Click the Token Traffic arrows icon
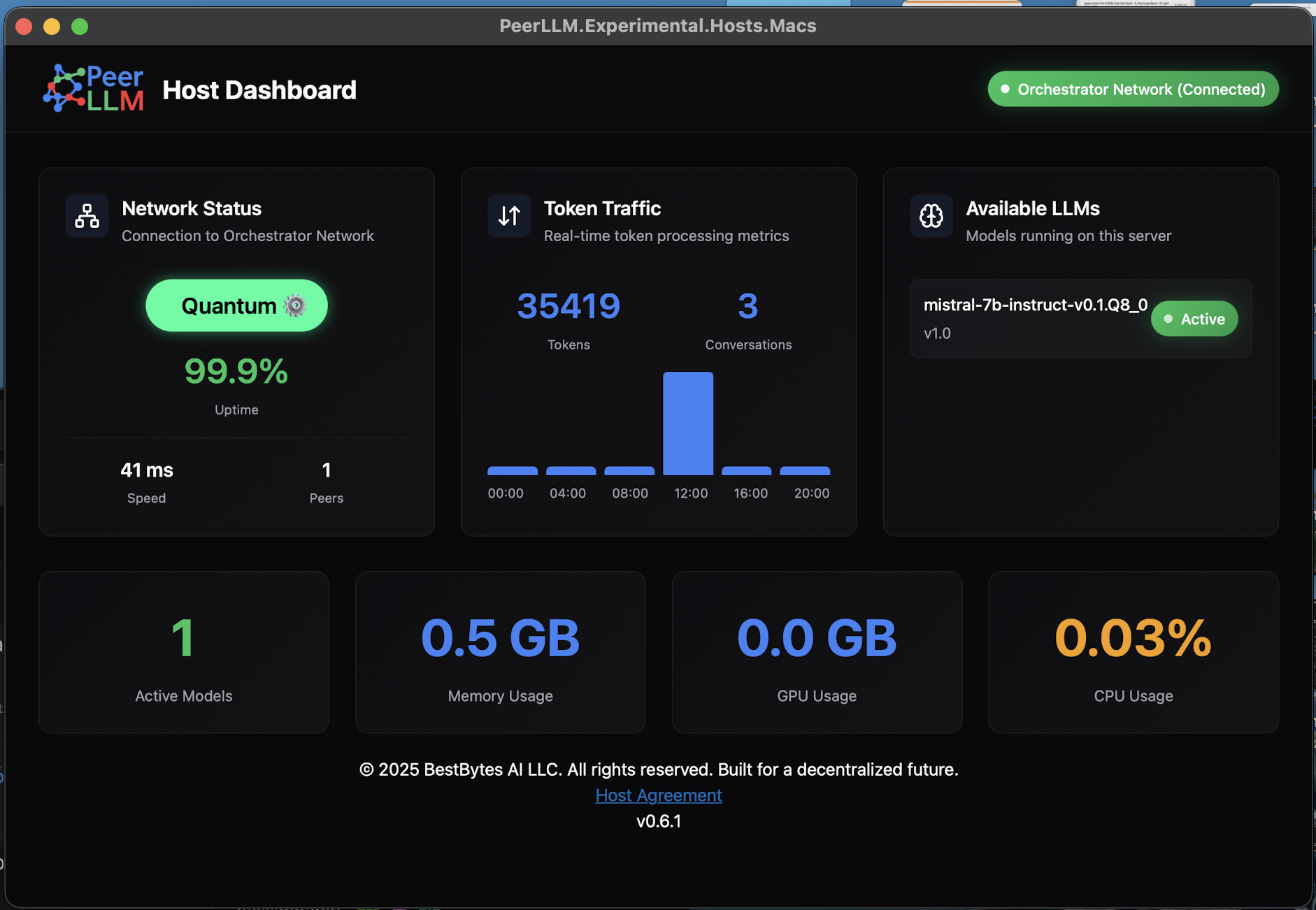Image resolution: width=1316 pixels, height=910 pixels. coord(508,216)
